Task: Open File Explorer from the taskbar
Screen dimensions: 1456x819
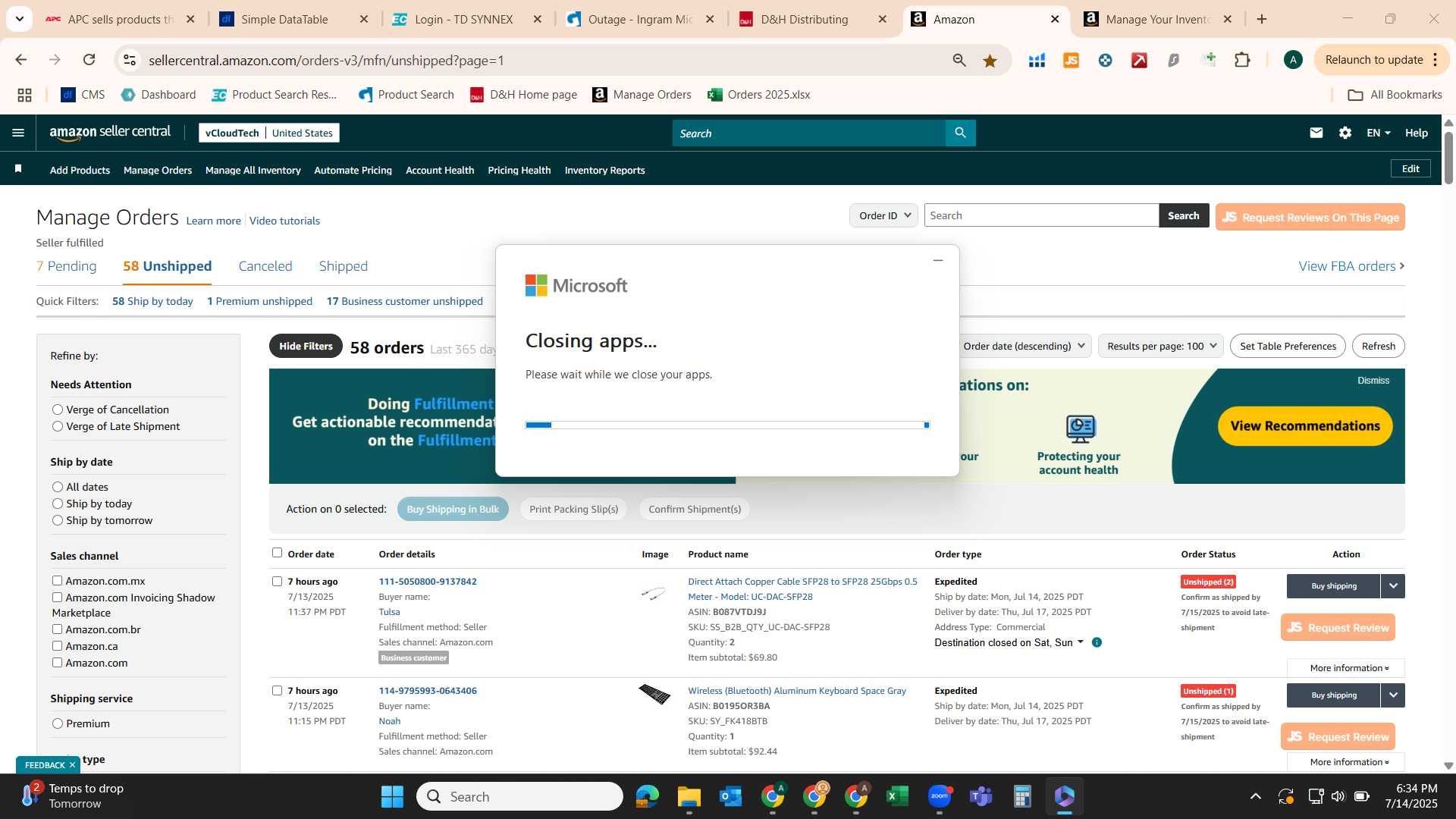Action: (689, 796)
